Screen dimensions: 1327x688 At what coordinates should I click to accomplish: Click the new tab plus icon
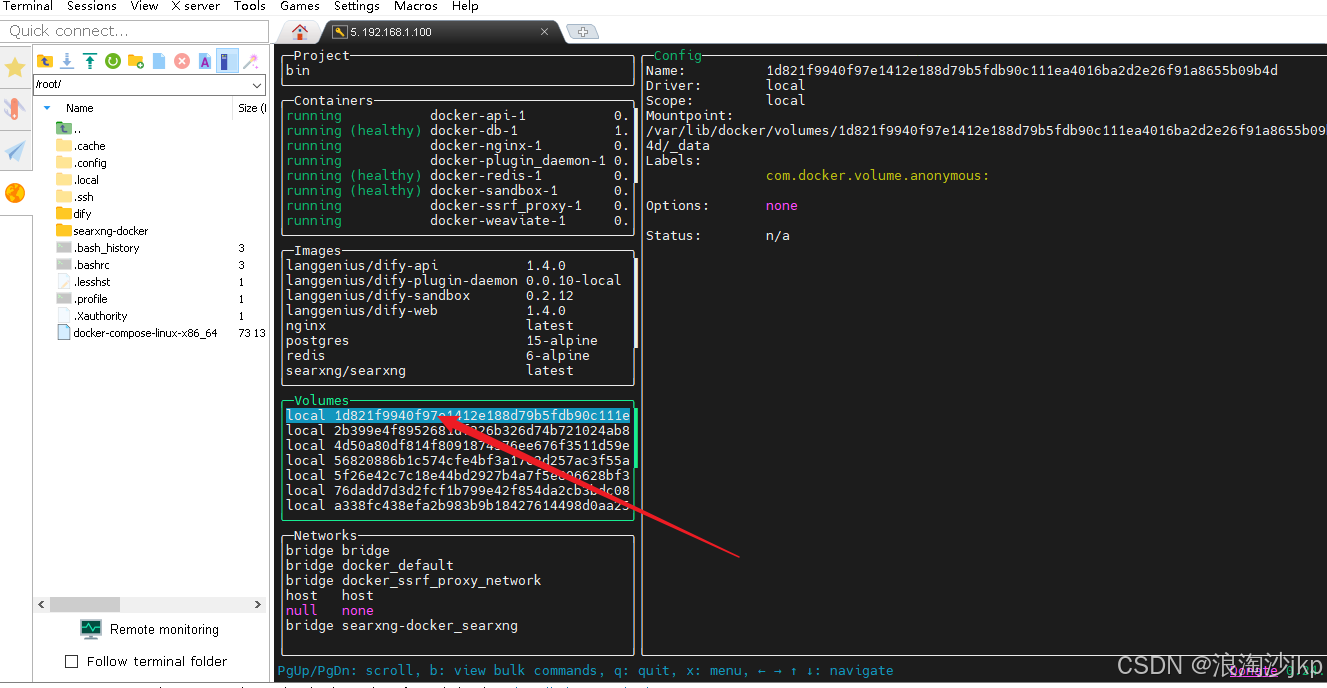582,32
